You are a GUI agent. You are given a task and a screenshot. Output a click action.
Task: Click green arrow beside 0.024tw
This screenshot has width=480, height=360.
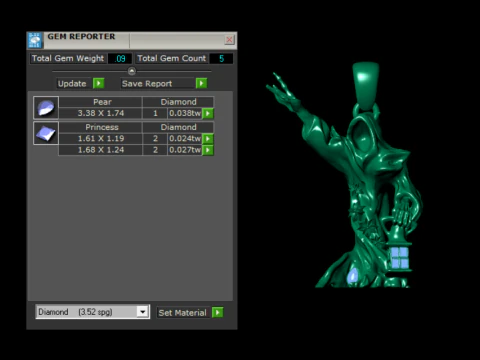[x=208, y=139]
